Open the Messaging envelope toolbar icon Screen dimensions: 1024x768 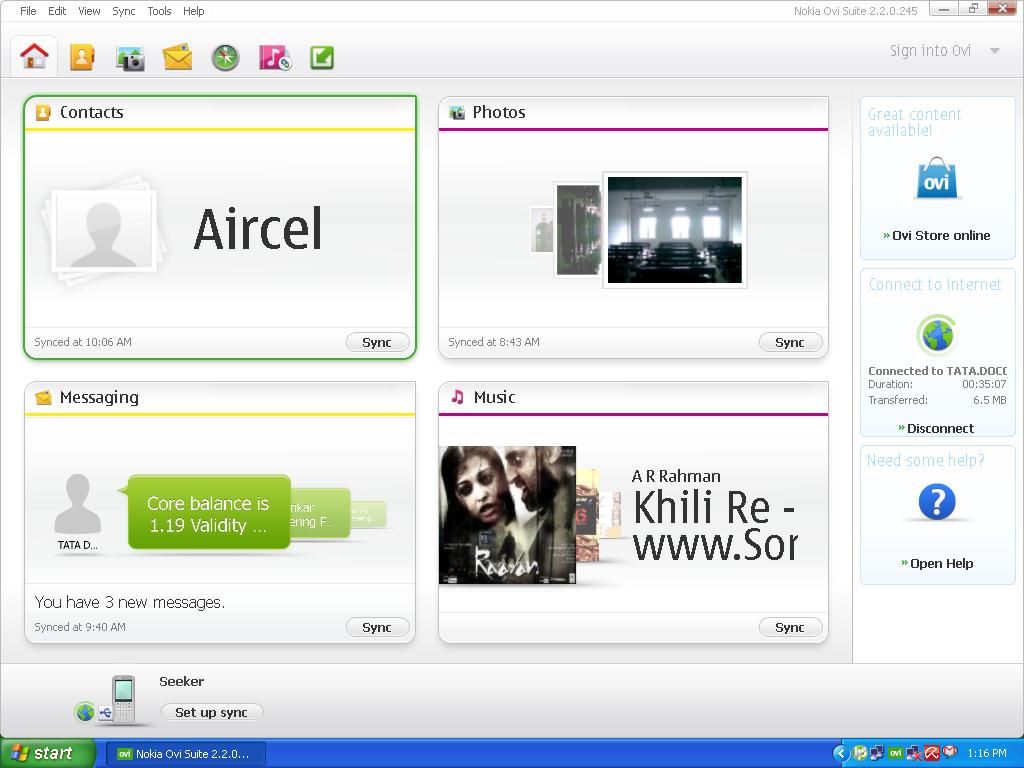pyautogui.click(x=178, y=57)
